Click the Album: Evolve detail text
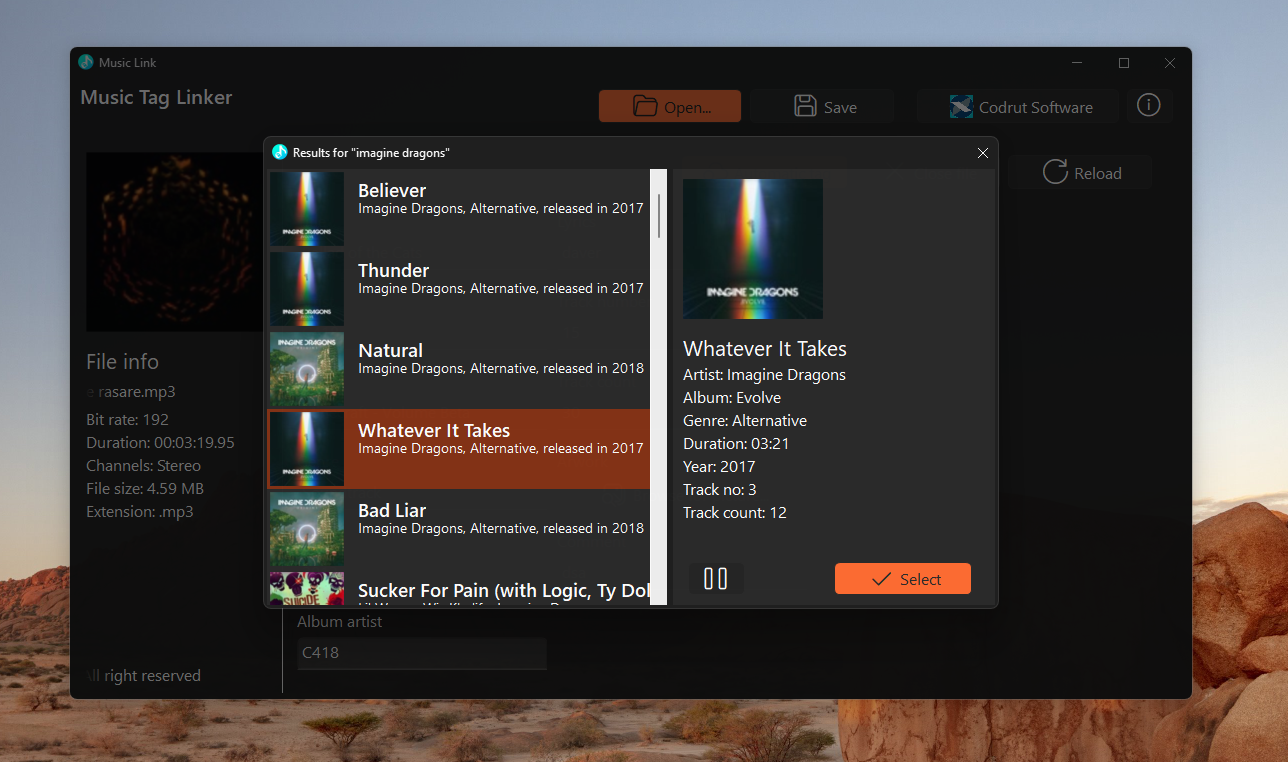 point(732,398)
